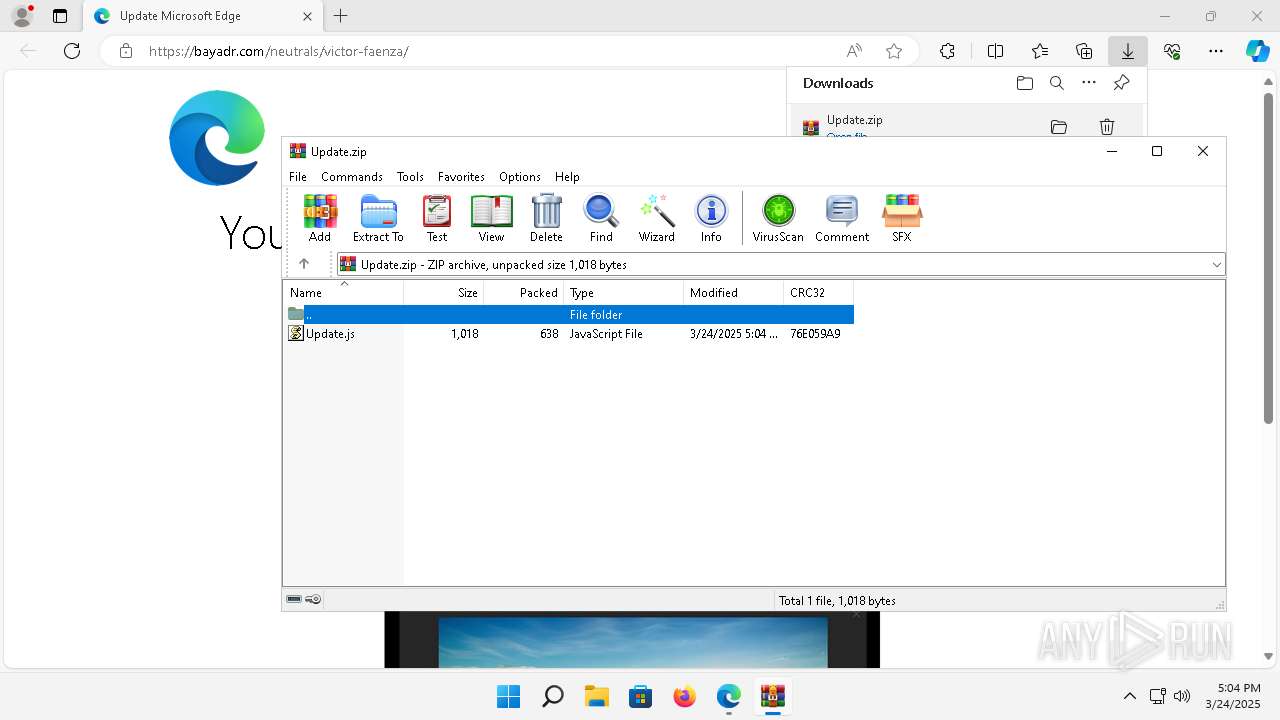Launch the Wizard tool
Image resolution: width=1280 pixels, height=720 pixels.
pyautogui.click(x=657, y=218)
